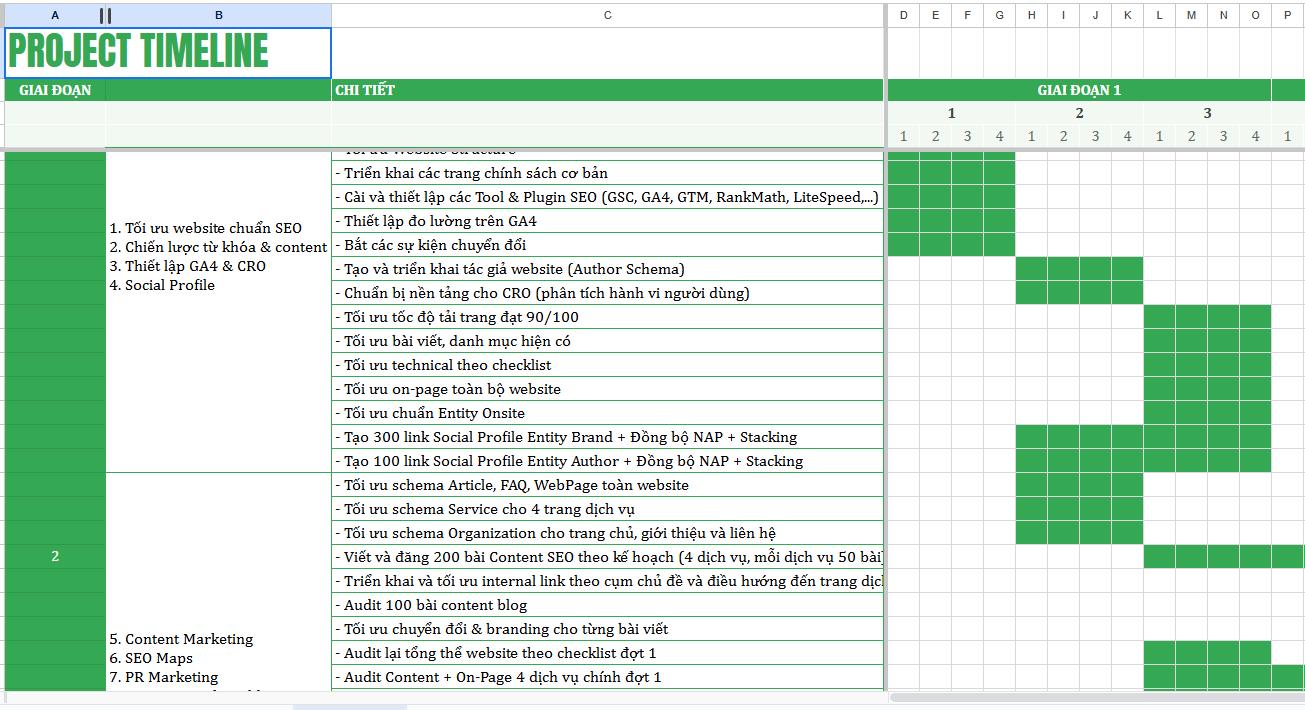1305x710 pixels.
Task: Click the phase number 2 cell in column A
Action: coord(55,556)
